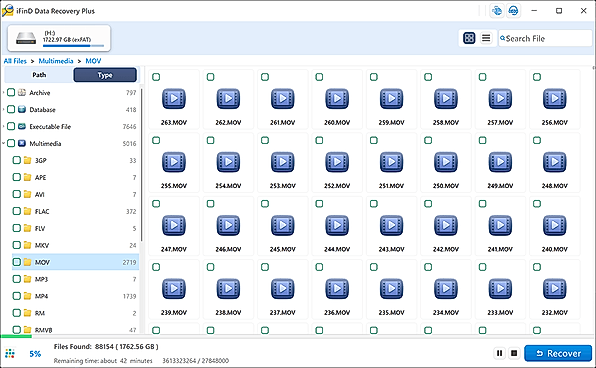The image size is (596, 368).
Task: Expand the Executable File tree node
Action: [3, 126]
